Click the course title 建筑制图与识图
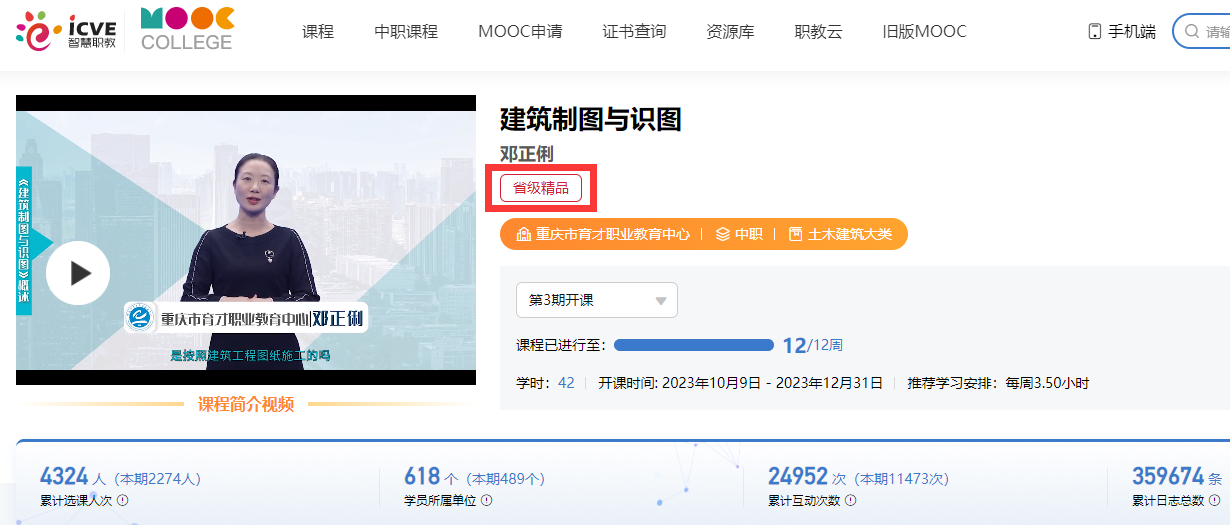This screenshot has height=525, width=1230. [x=590, y=119]
